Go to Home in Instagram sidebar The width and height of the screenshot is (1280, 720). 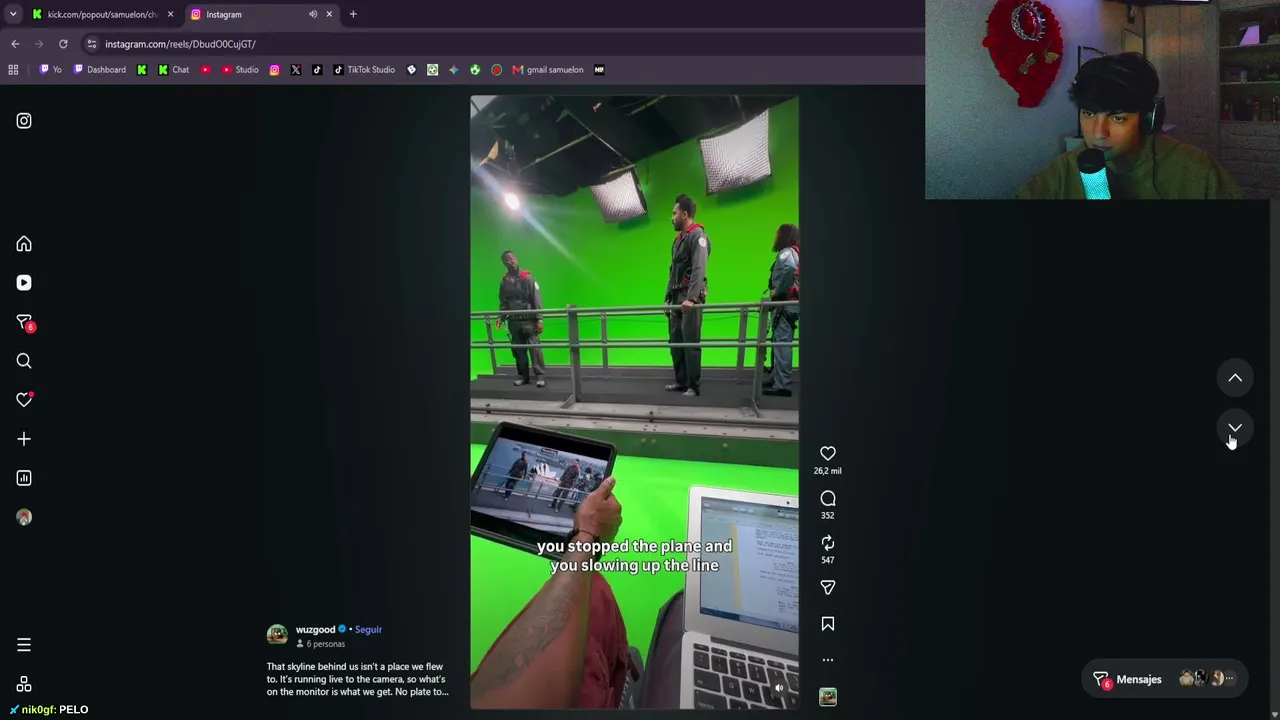point(24,244)
